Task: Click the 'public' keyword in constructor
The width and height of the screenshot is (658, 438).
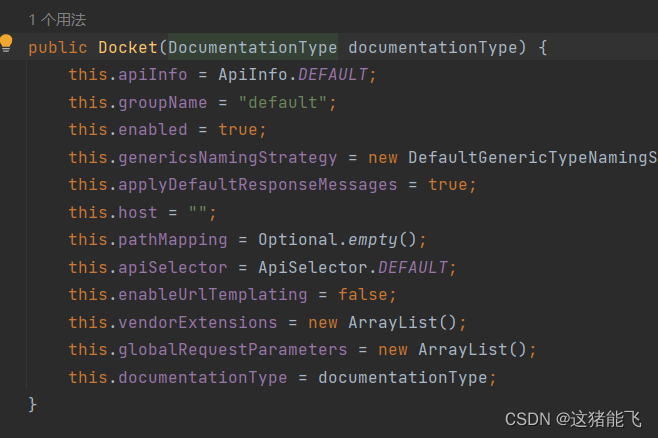Action: [58, 47]
